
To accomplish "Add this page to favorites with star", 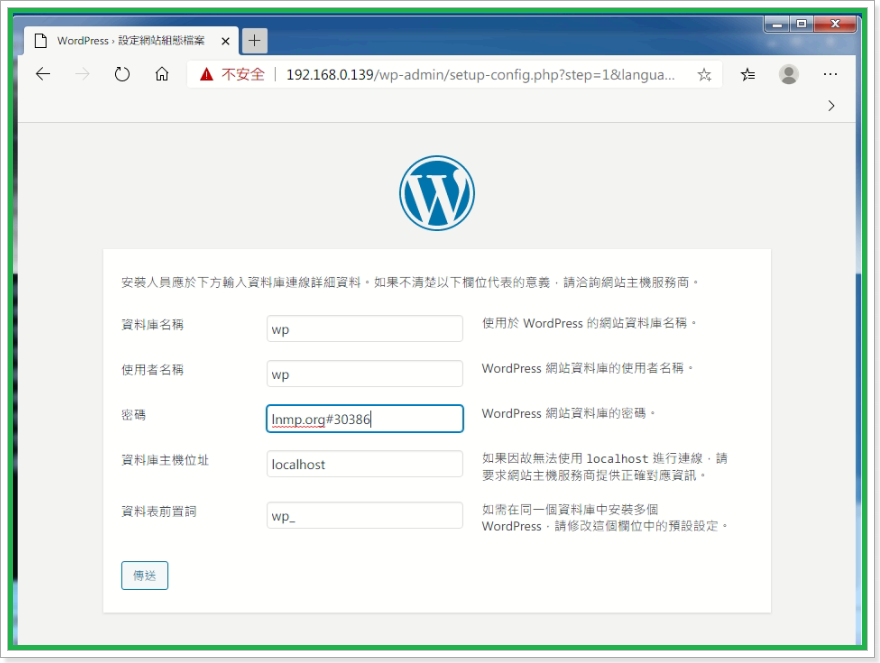I will coord(704,75).
